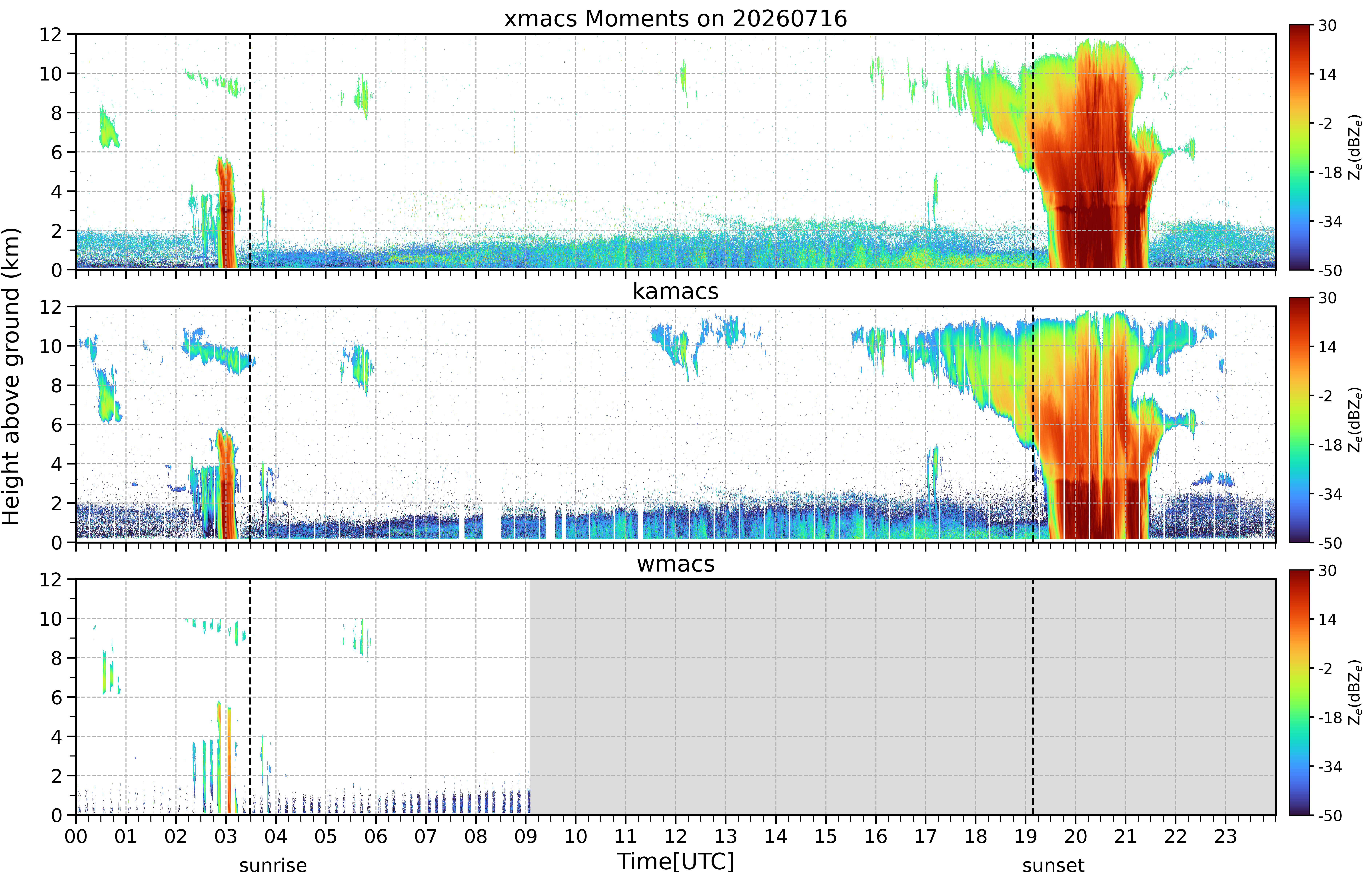
Task: Click y-axis tick "10" of the kamacs panel
Action: pyautogui.click(x=51, y=346)
